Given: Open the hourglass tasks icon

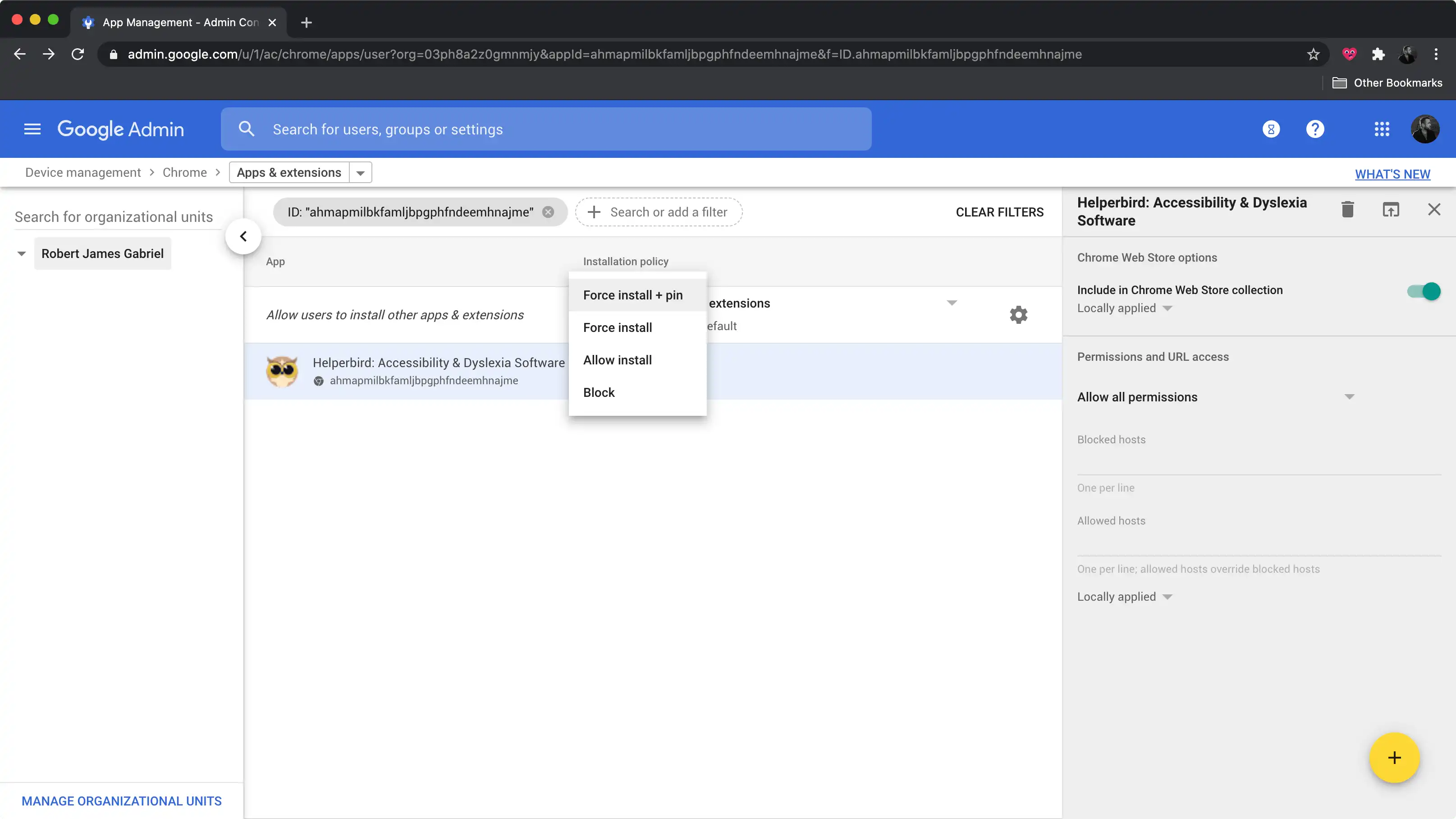Looking at the screenshot, I should (x=1271, y=129).
